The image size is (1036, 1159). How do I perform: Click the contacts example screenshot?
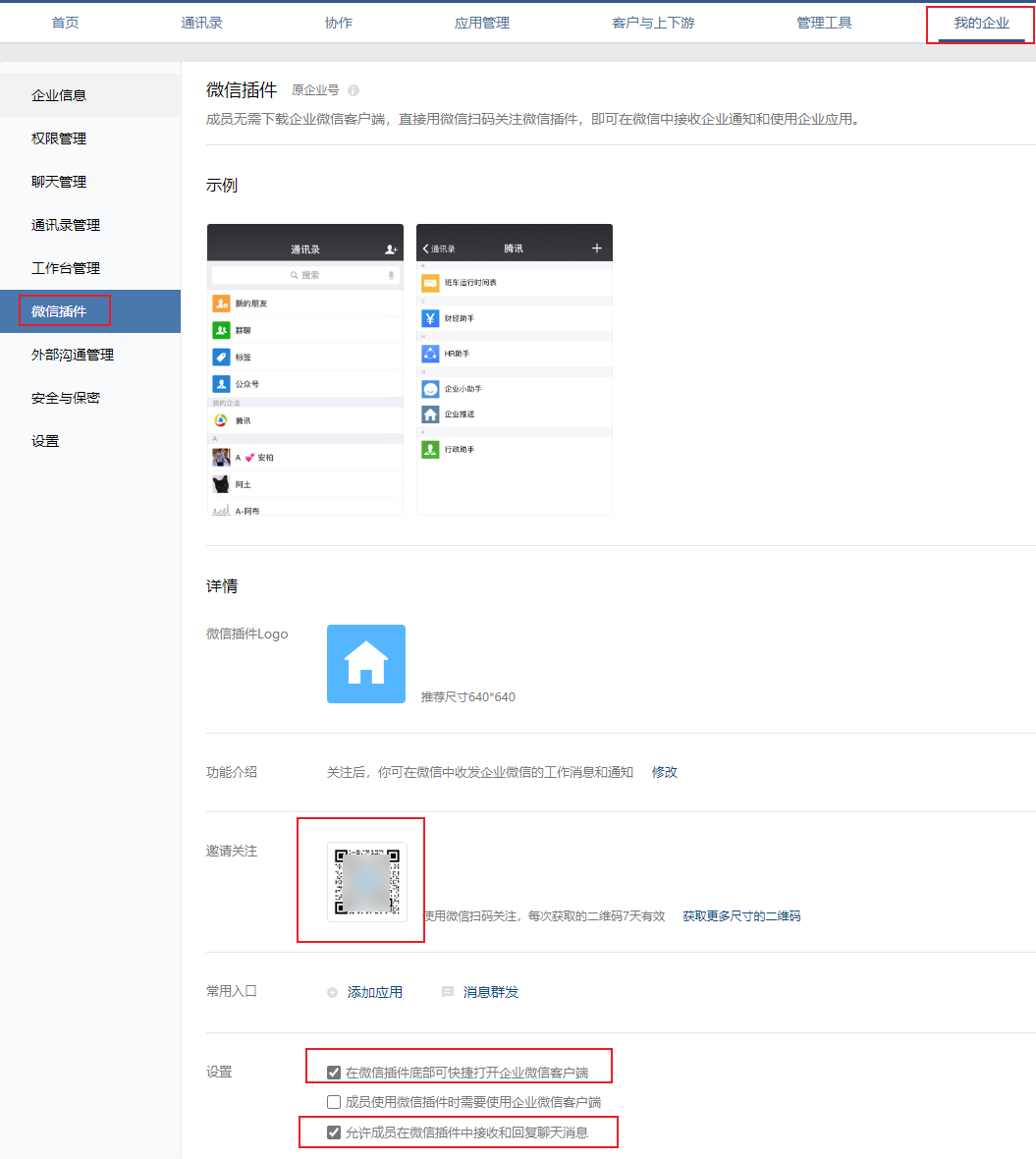tap(304, 369)
